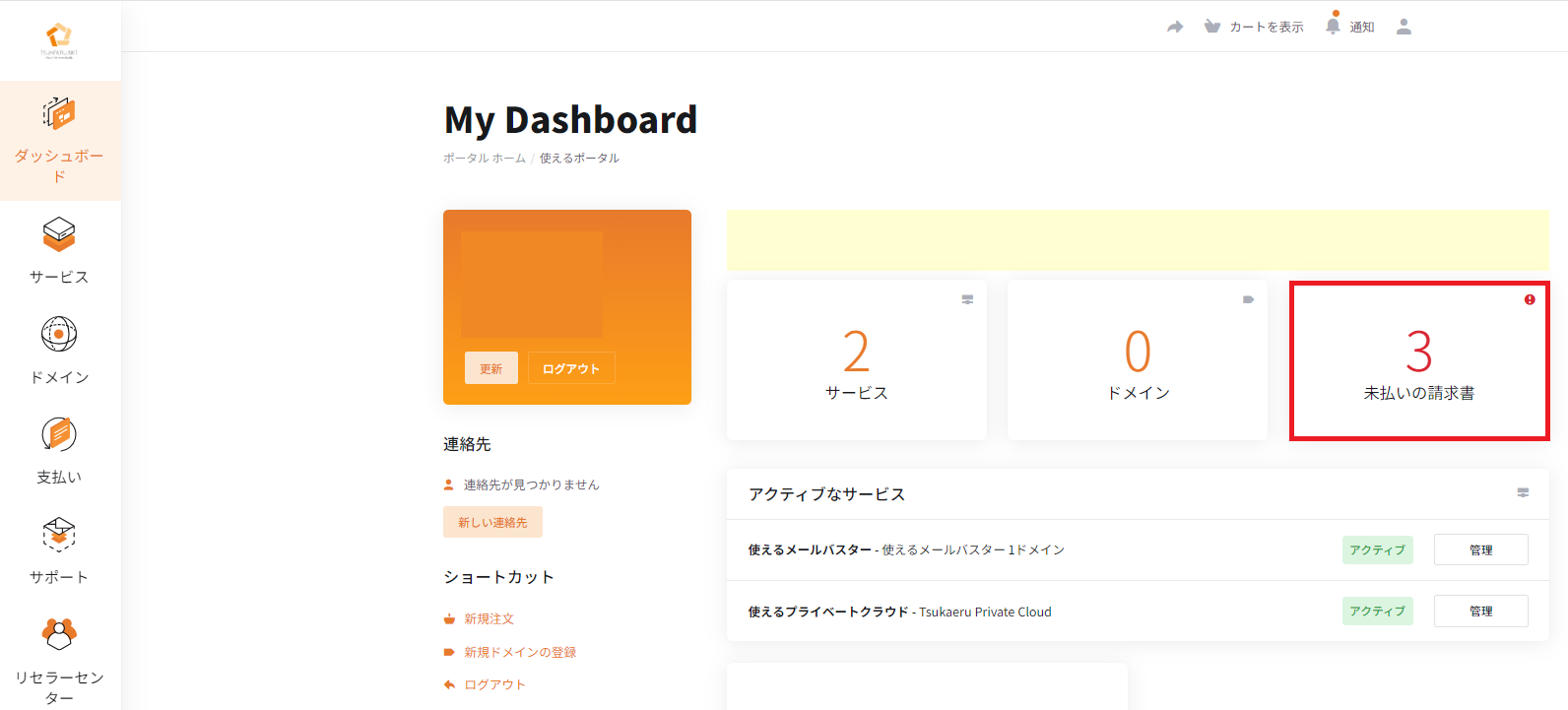Click 管理 for 使えるメールバスター
The height and width of the screenshot is (710, 1568).
[1481, 549]
